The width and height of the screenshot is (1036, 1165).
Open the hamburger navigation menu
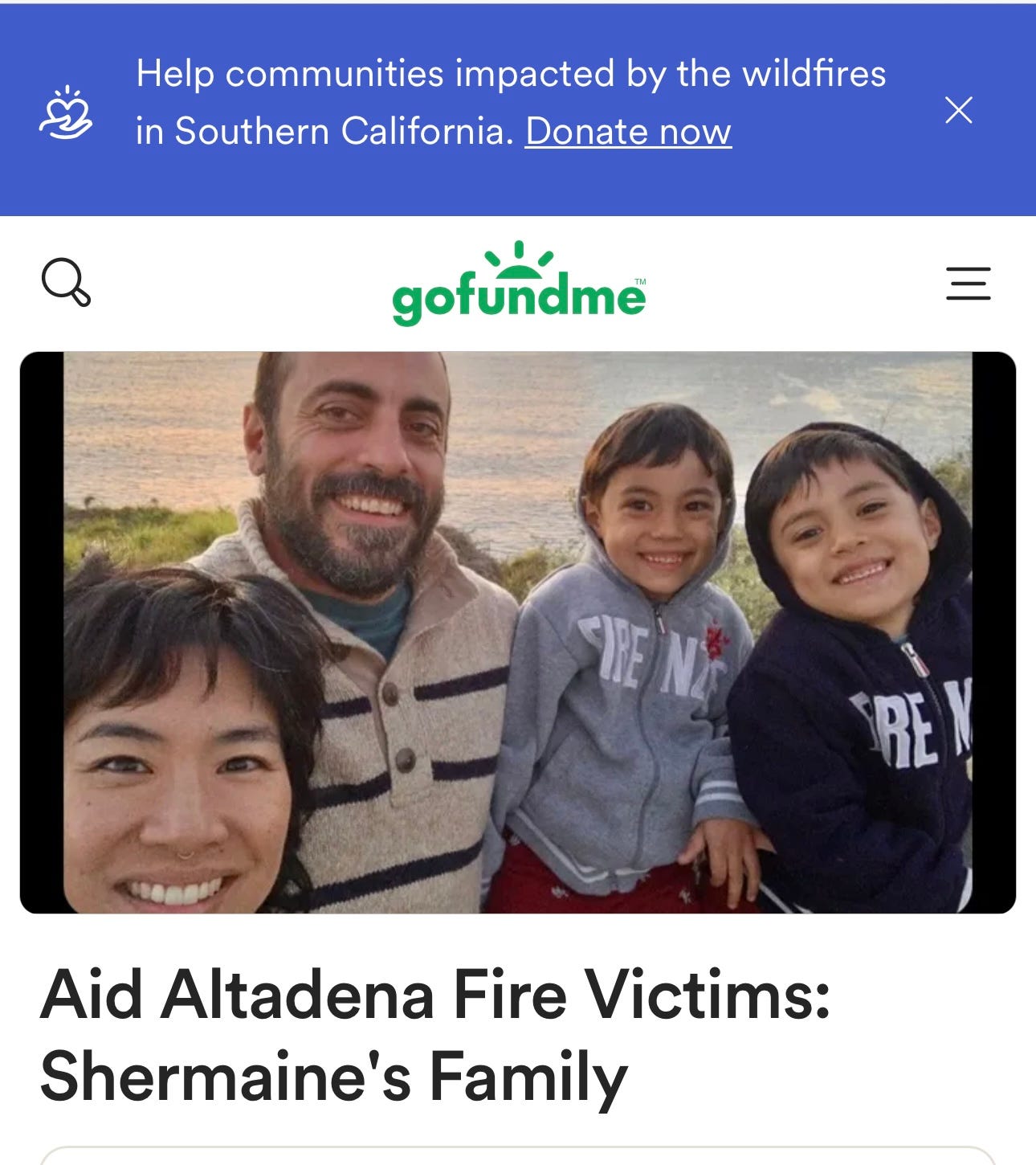(x=968, y=284)
